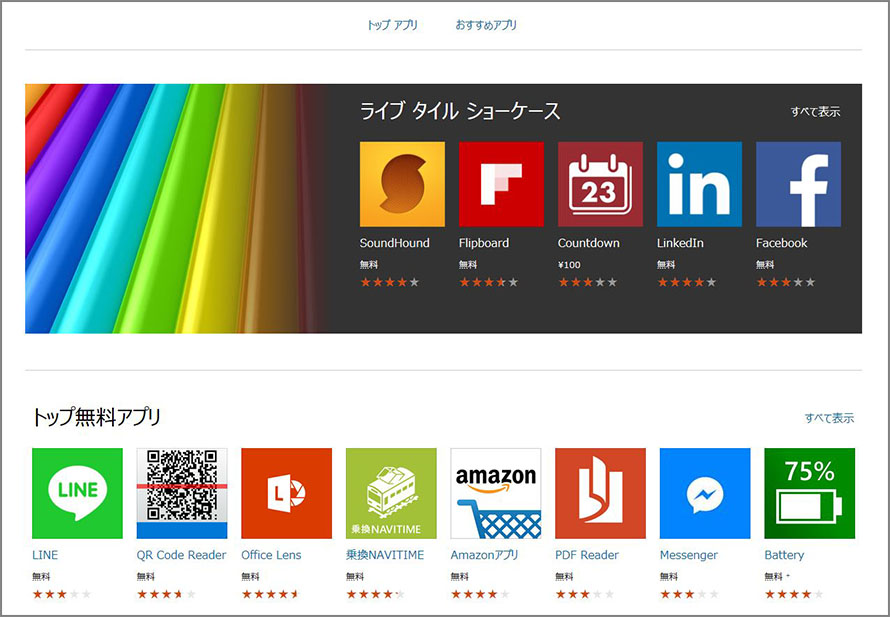Click the star rating under Office Lens
The height and width of the screenshot is (617, 890).
point(271,594)
